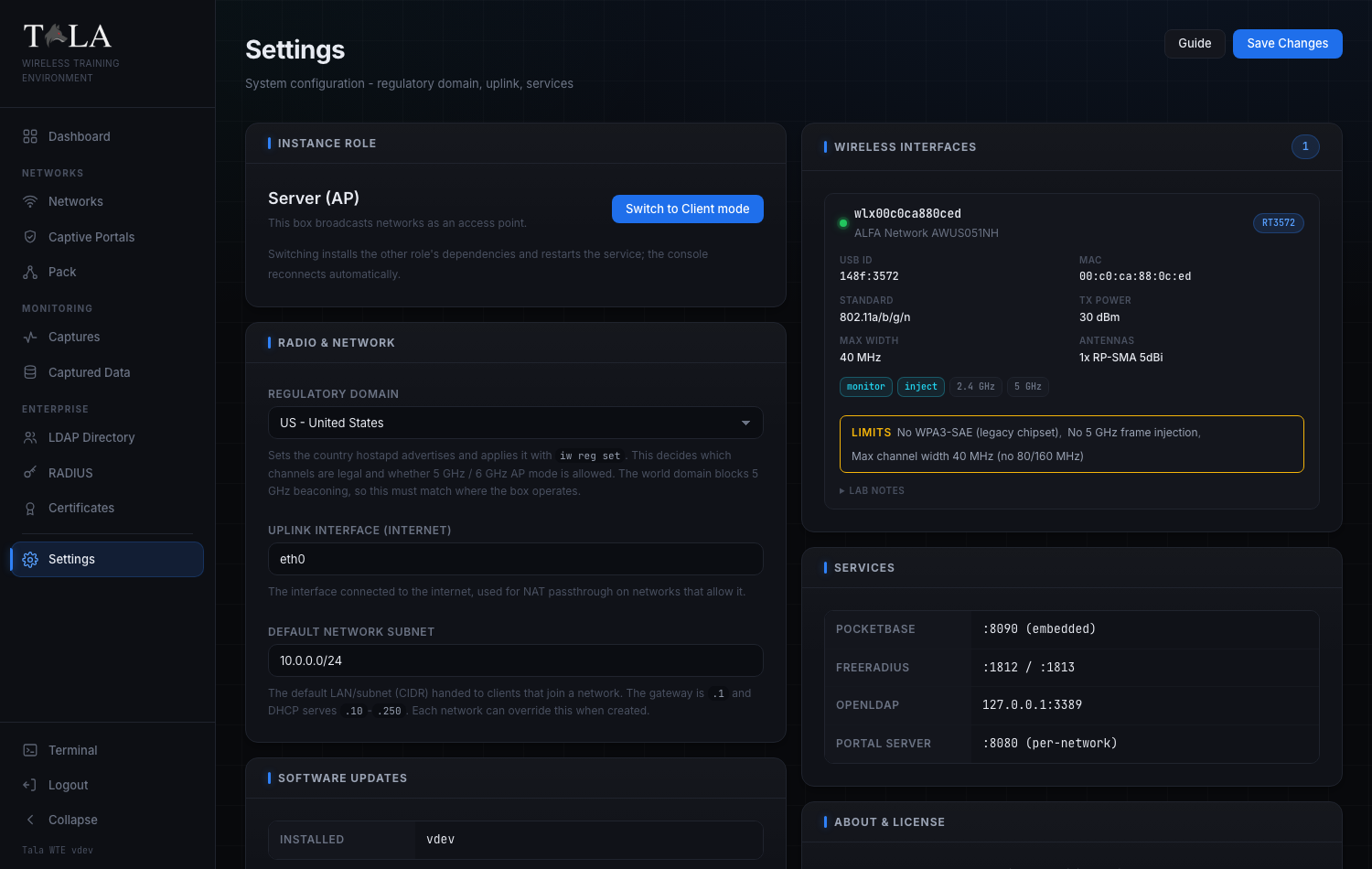Click the MAC address 00:c0:ca:88:0c:ed
The height and width of the screenshot is (869, 1372).
coord(1135,276)
